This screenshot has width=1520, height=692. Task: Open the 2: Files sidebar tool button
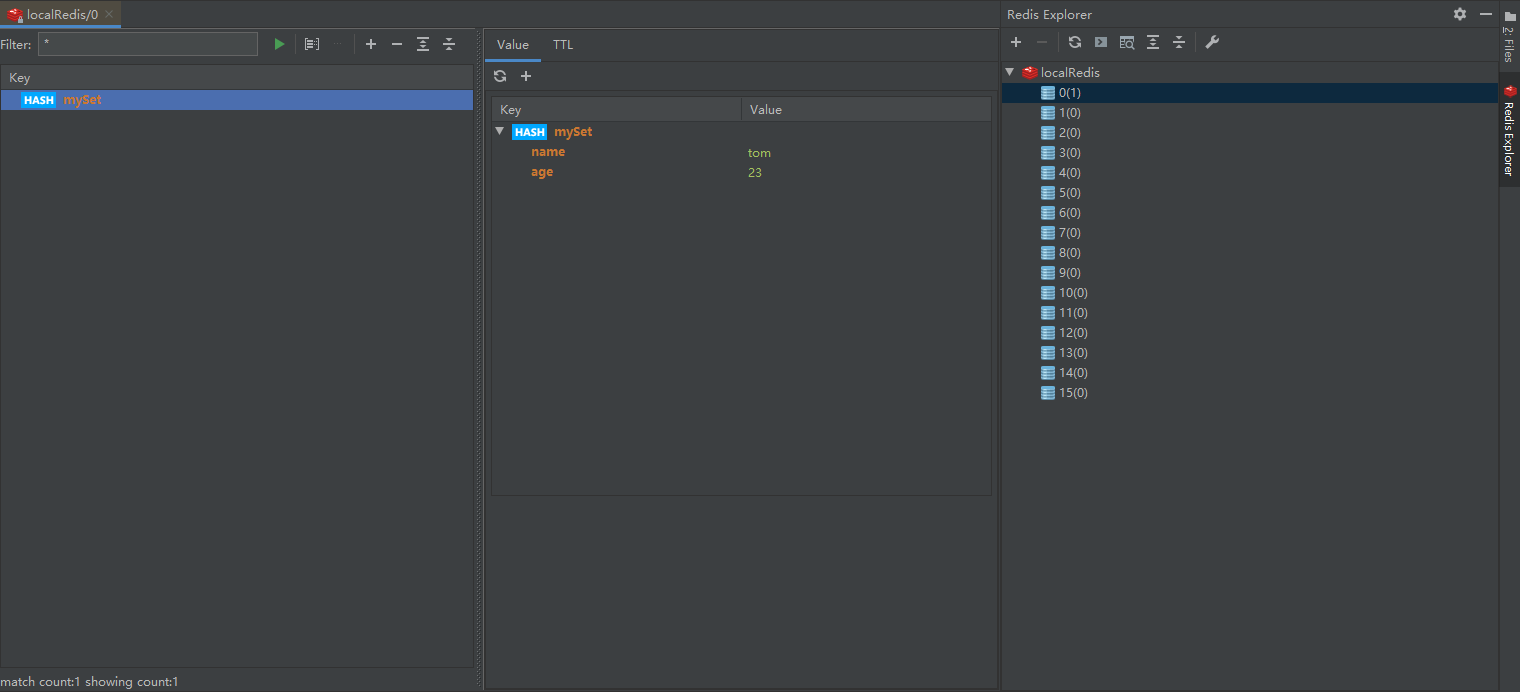[x=1510, y=38]
